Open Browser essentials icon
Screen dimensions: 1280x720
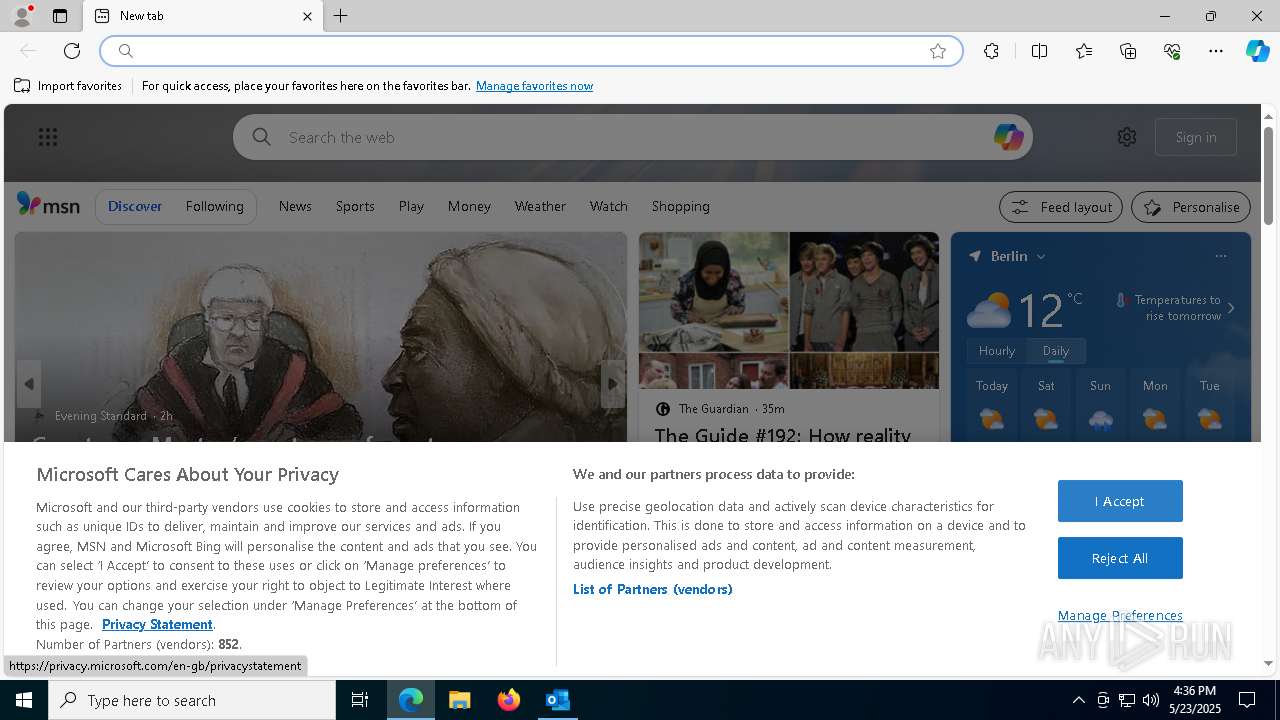1172,51
